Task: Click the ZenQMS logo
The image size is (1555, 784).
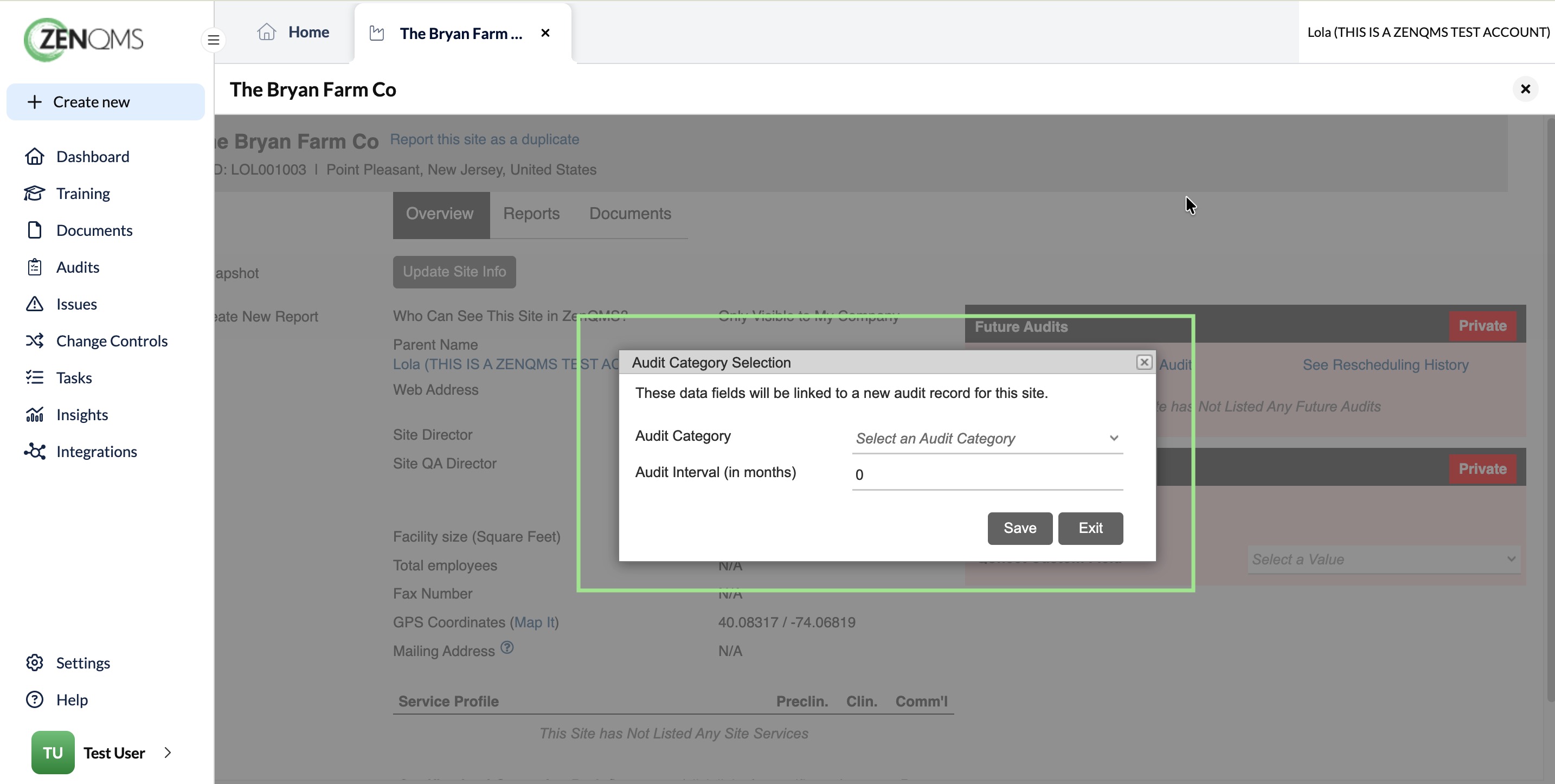Action: [x=83, y=40]
